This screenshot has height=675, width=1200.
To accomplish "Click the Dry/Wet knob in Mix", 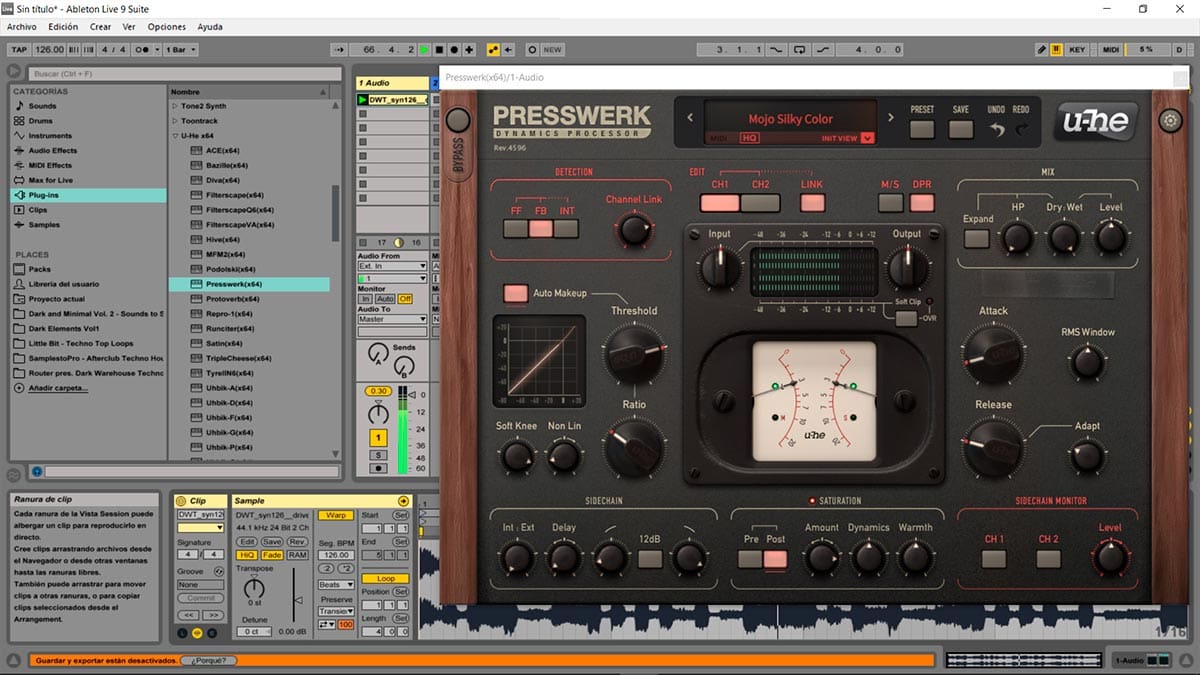I will point(1064,238).
